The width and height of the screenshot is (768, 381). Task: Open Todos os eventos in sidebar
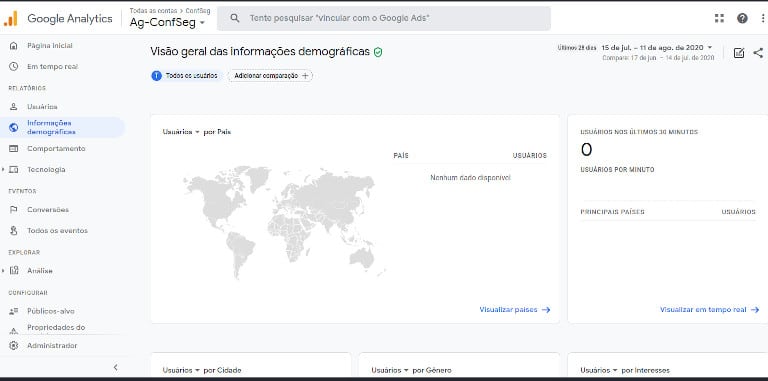[57, 230]
